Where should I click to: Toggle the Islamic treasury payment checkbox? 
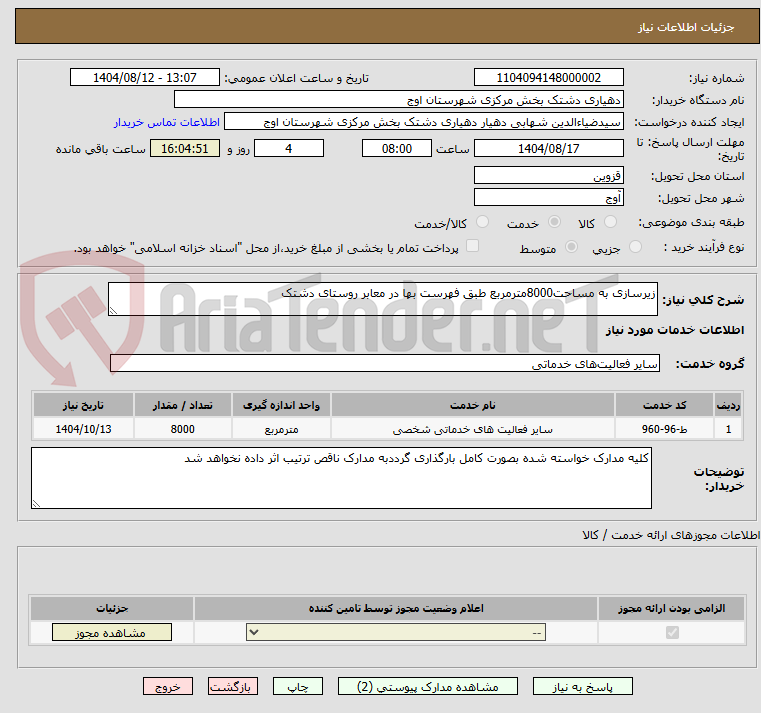(x=472, y=246)
